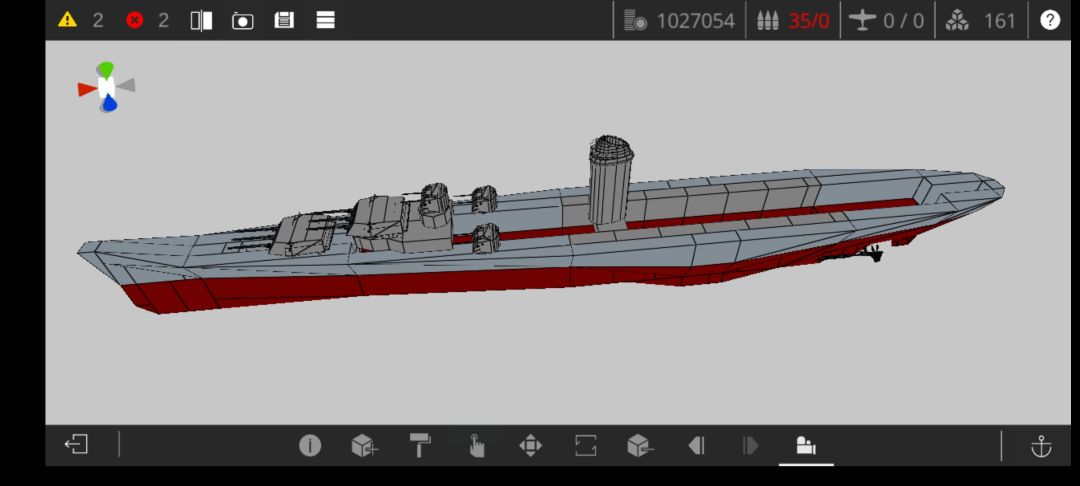Choose the hand pointer select tool
Screen dimensions: 1080x486
point(476,445)
